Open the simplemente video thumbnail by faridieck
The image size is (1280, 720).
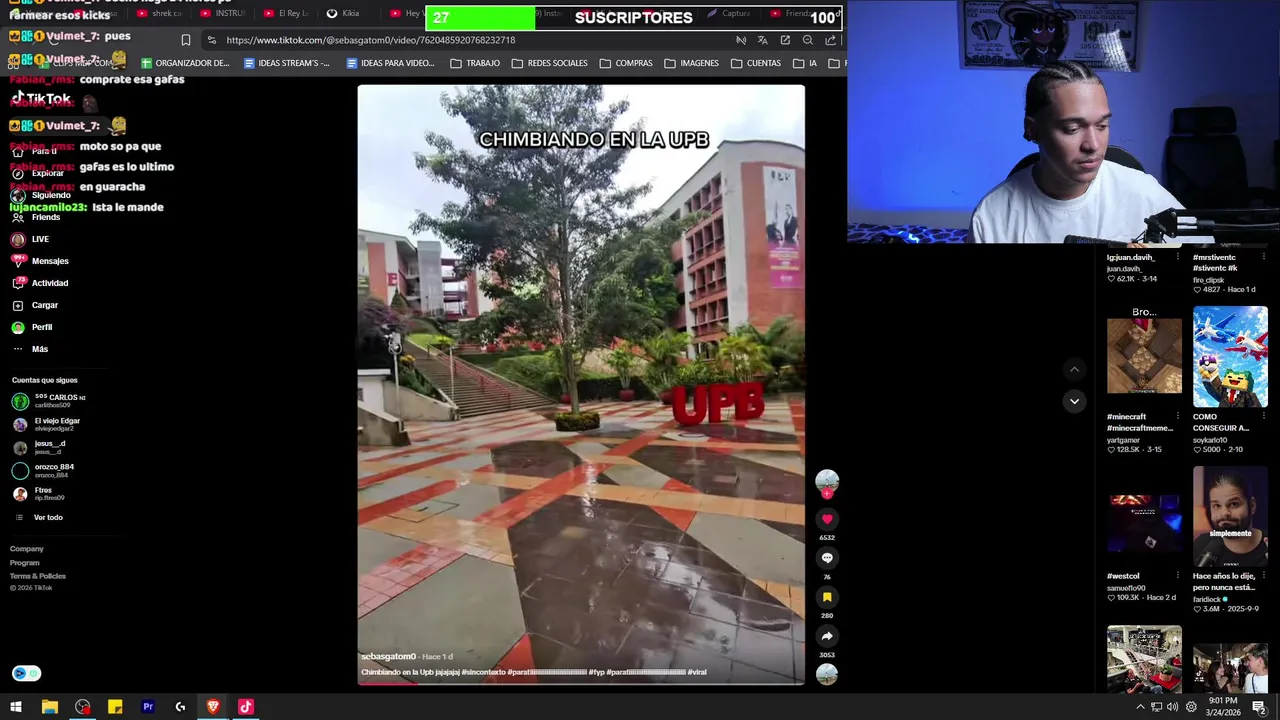[1230, 516]
